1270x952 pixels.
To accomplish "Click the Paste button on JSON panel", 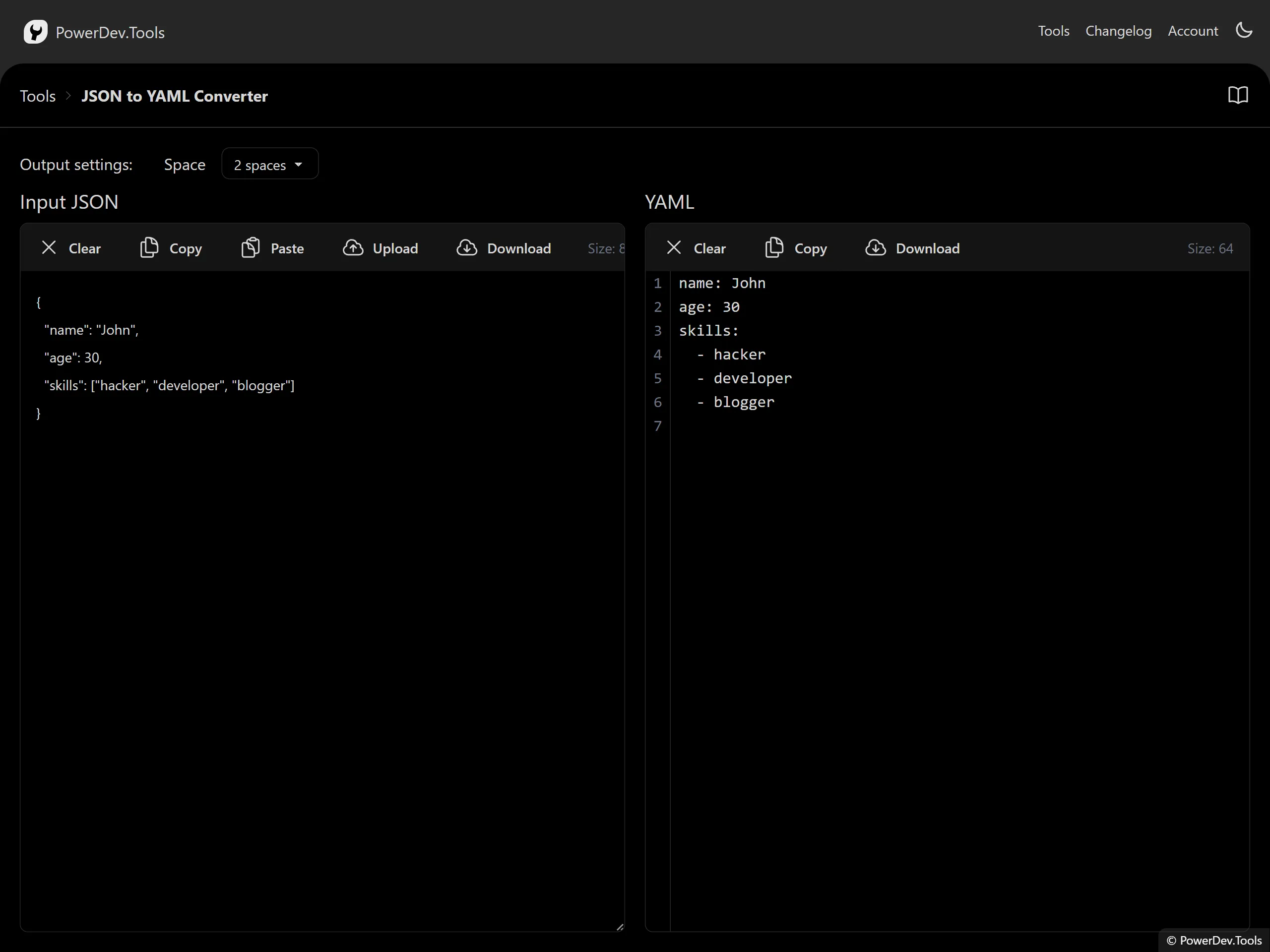I will (273, 247).
